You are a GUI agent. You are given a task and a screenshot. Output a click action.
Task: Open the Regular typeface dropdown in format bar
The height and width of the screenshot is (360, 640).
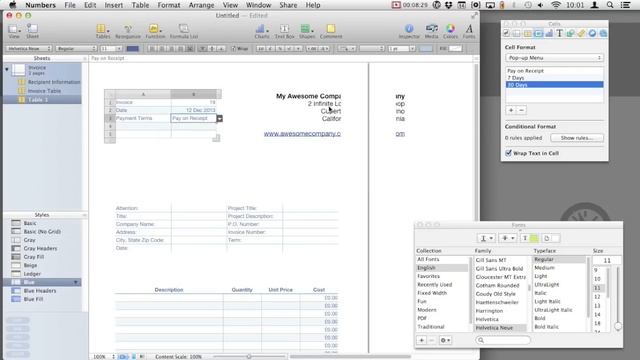click(x=76, y=49)
